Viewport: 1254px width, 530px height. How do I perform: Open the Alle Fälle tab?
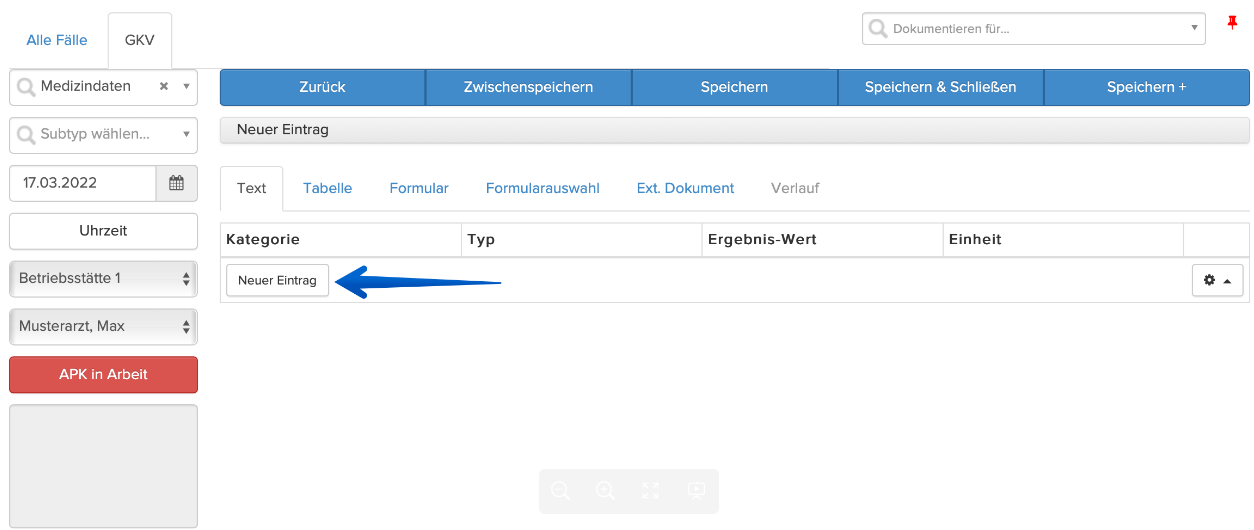[x=57, y=40]
